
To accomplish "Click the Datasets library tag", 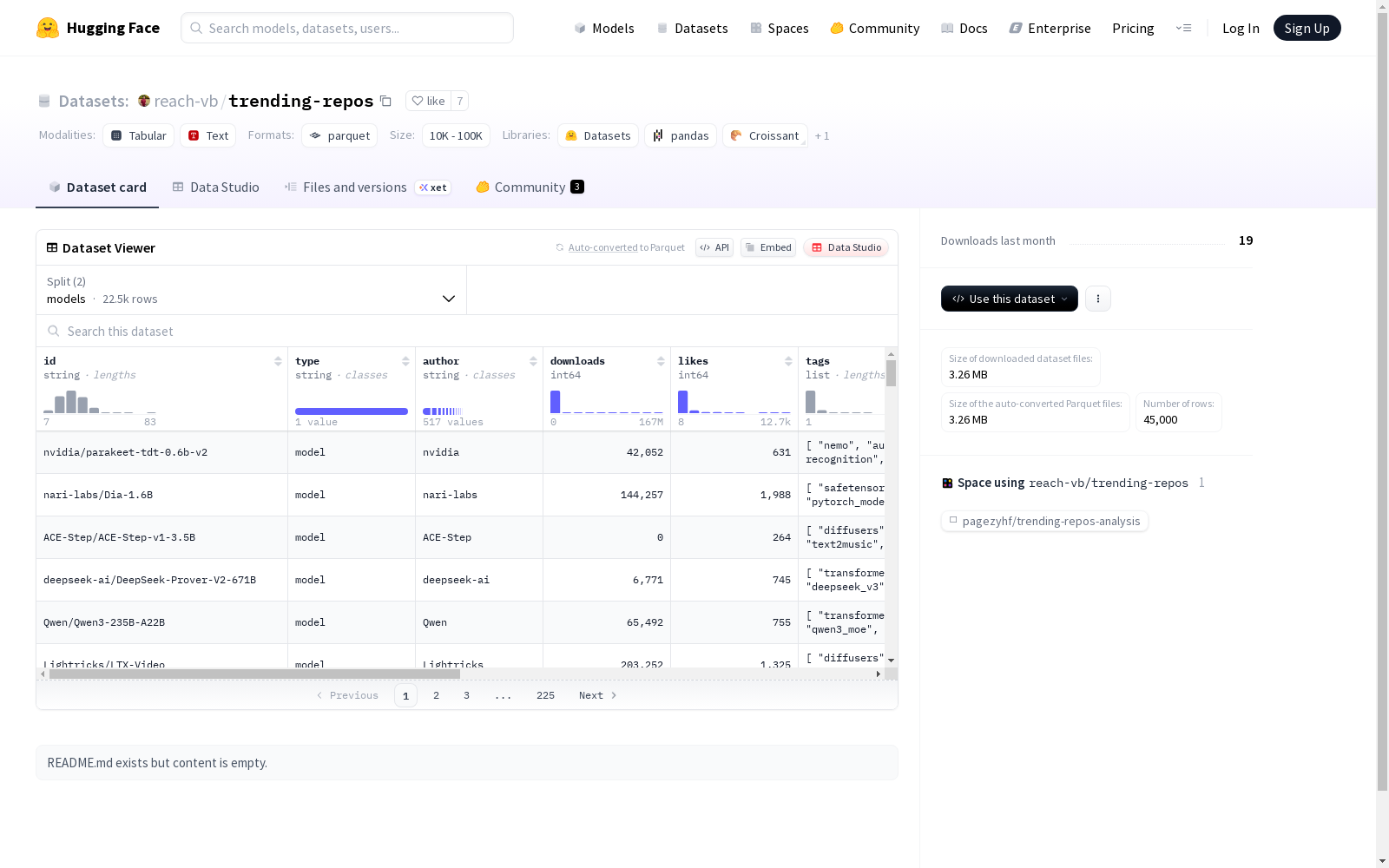I will [598, 135].
